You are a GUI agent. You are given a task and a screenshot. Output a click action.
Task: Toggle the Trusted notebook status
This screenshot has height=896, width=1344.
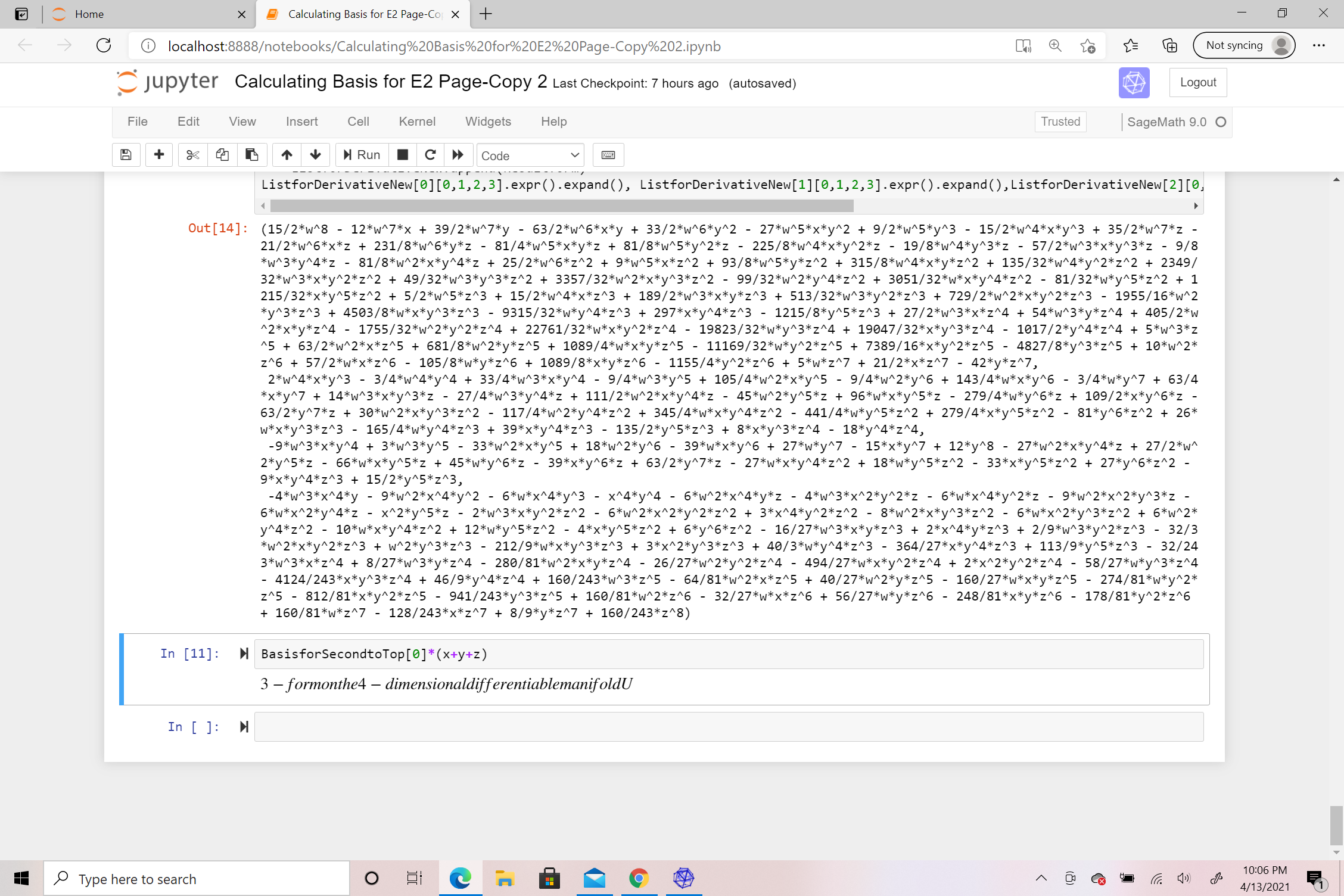1060,122
